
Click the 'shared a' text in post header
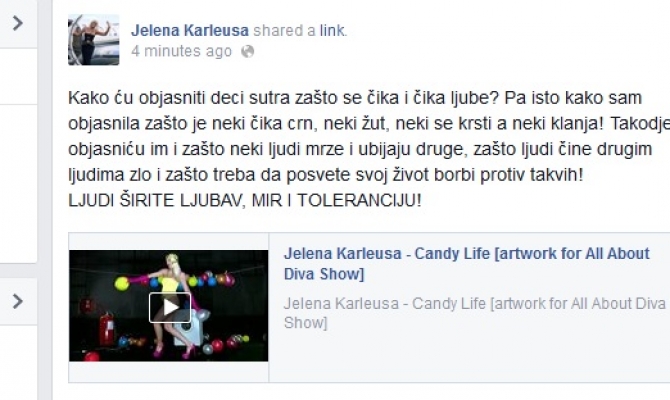(x=284, y=30)
